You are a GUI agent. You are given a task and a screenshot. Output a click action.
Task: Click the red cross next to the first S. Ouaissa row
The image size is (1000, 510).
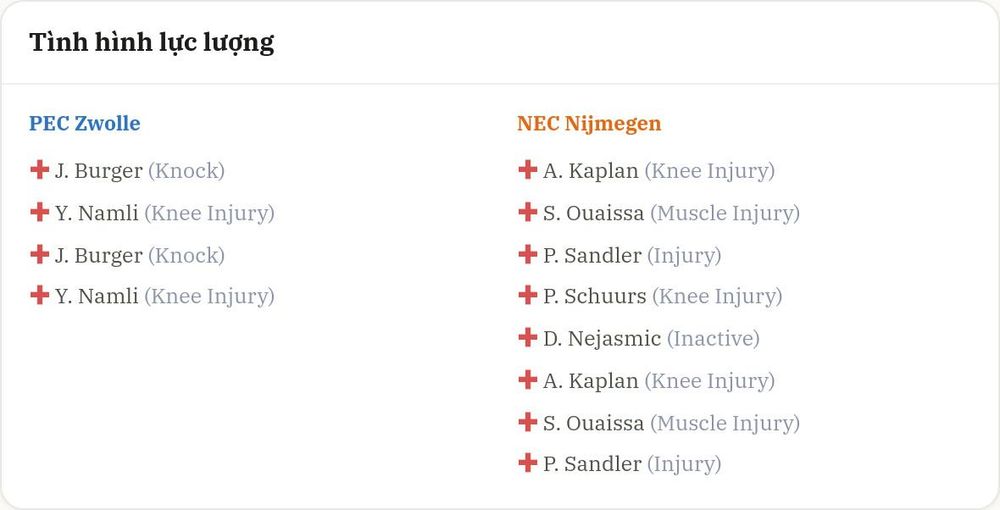click(x=527, y=212)
